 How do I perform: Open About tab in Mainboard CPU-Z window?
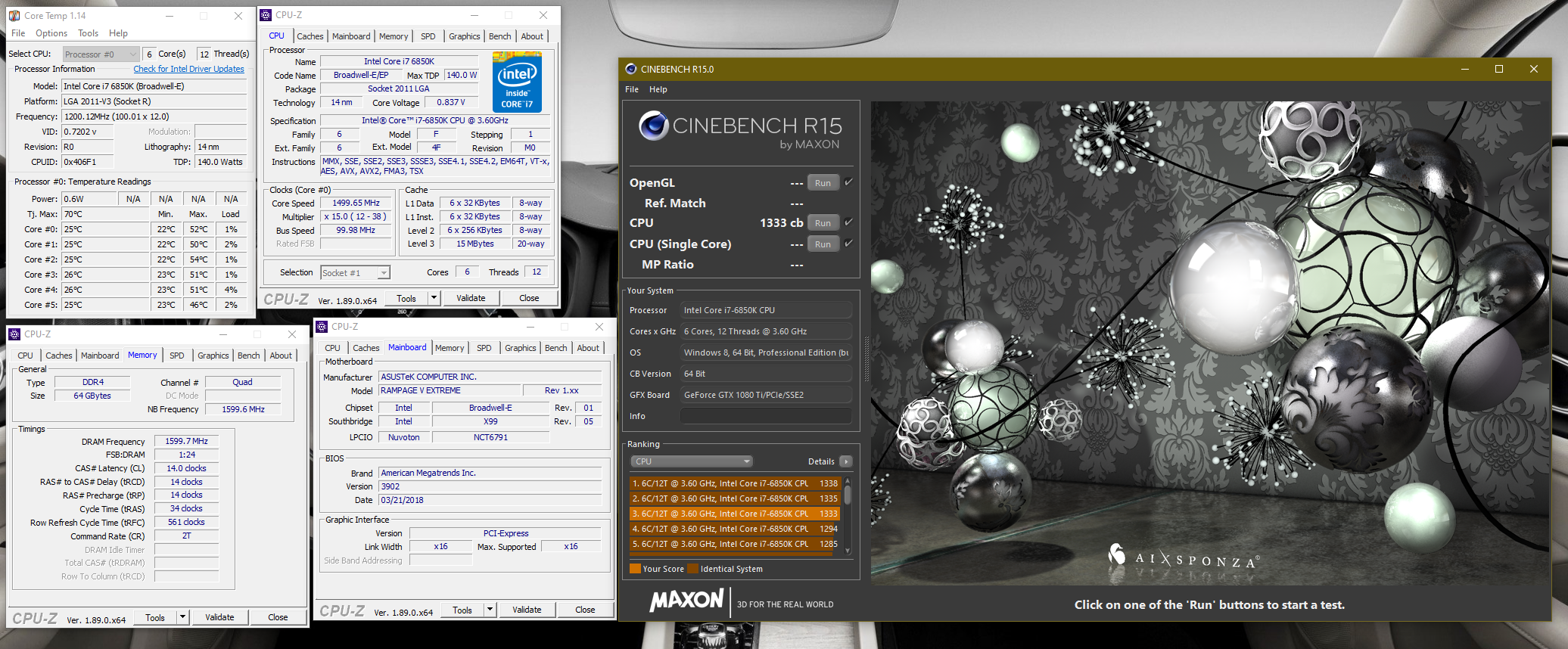(x=588, y=348)
